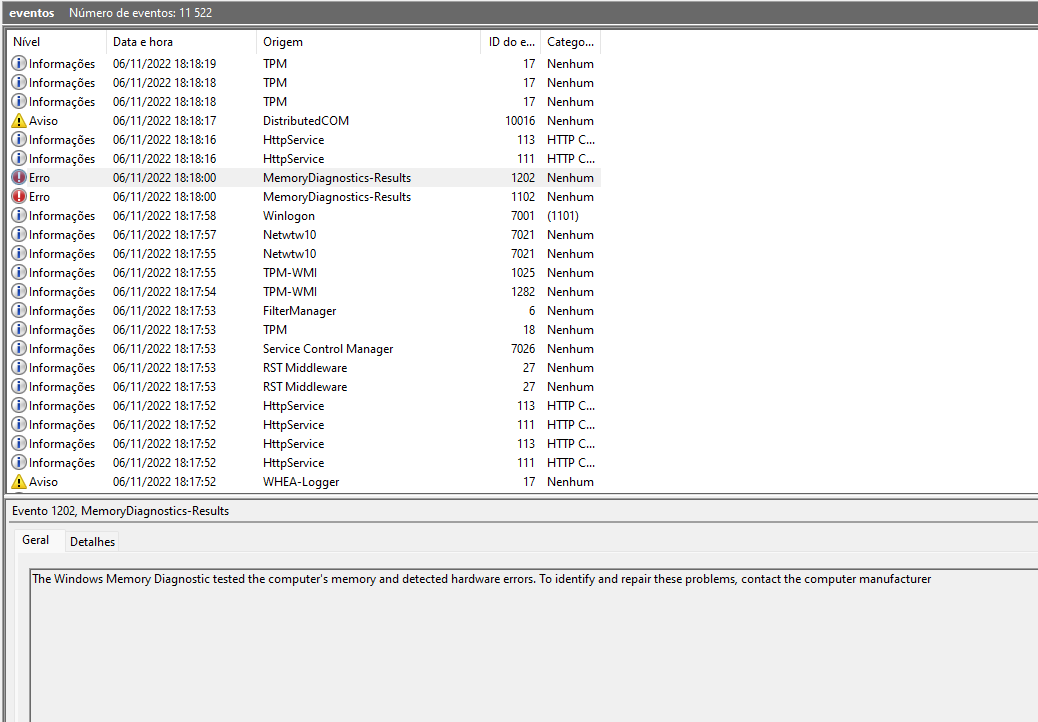Click the warning icon beside WHEA-Logger

tap(17, 481)
